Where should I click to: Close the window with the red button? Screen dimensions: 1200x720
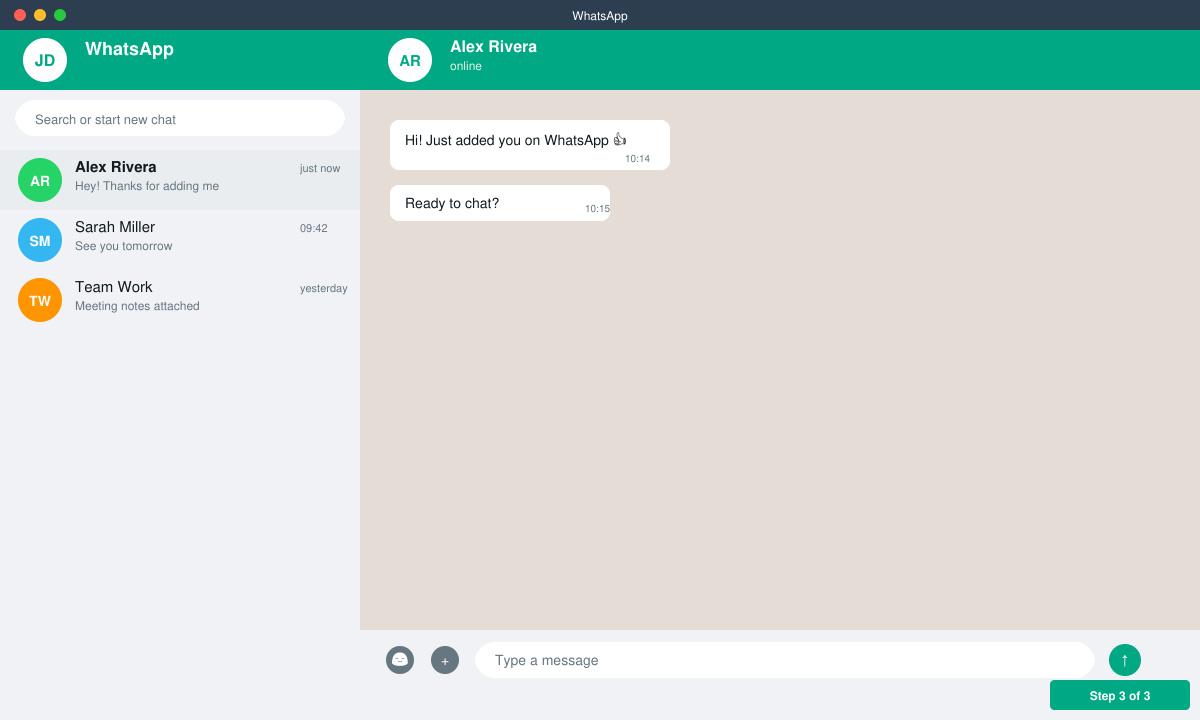[20, 15]
